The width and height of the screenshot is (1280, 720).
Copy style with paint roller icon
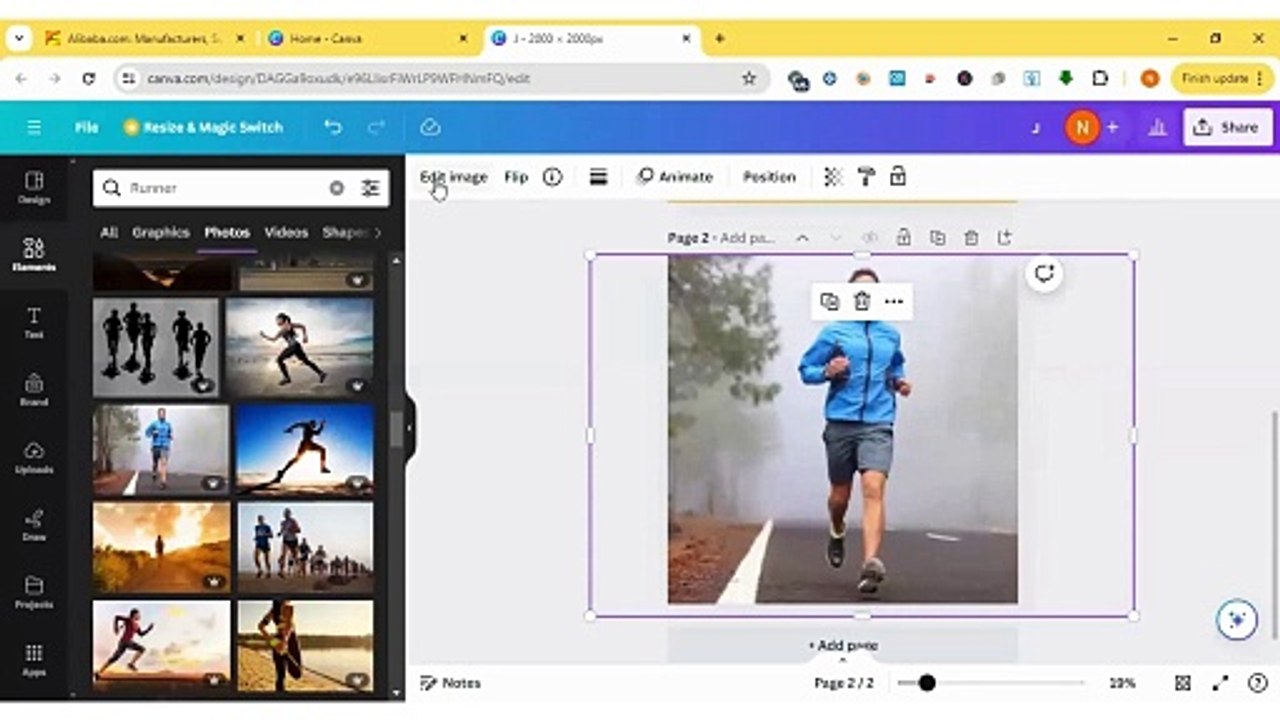pyautogui.click(x=866, y=177)
